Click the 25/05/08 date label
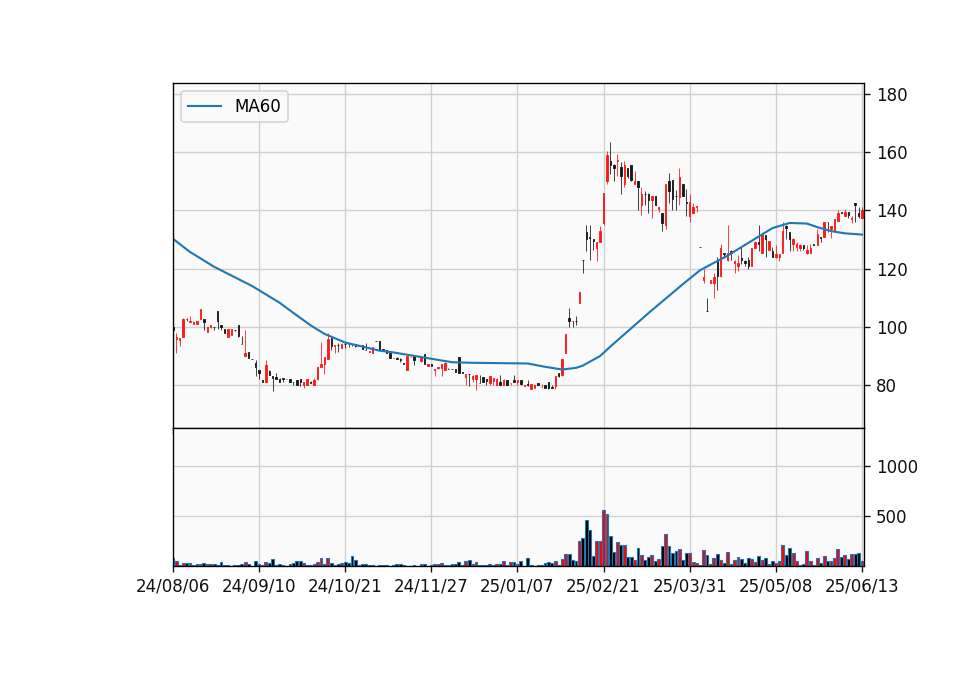The image size is (960, 690). click(x=776, y=586)
